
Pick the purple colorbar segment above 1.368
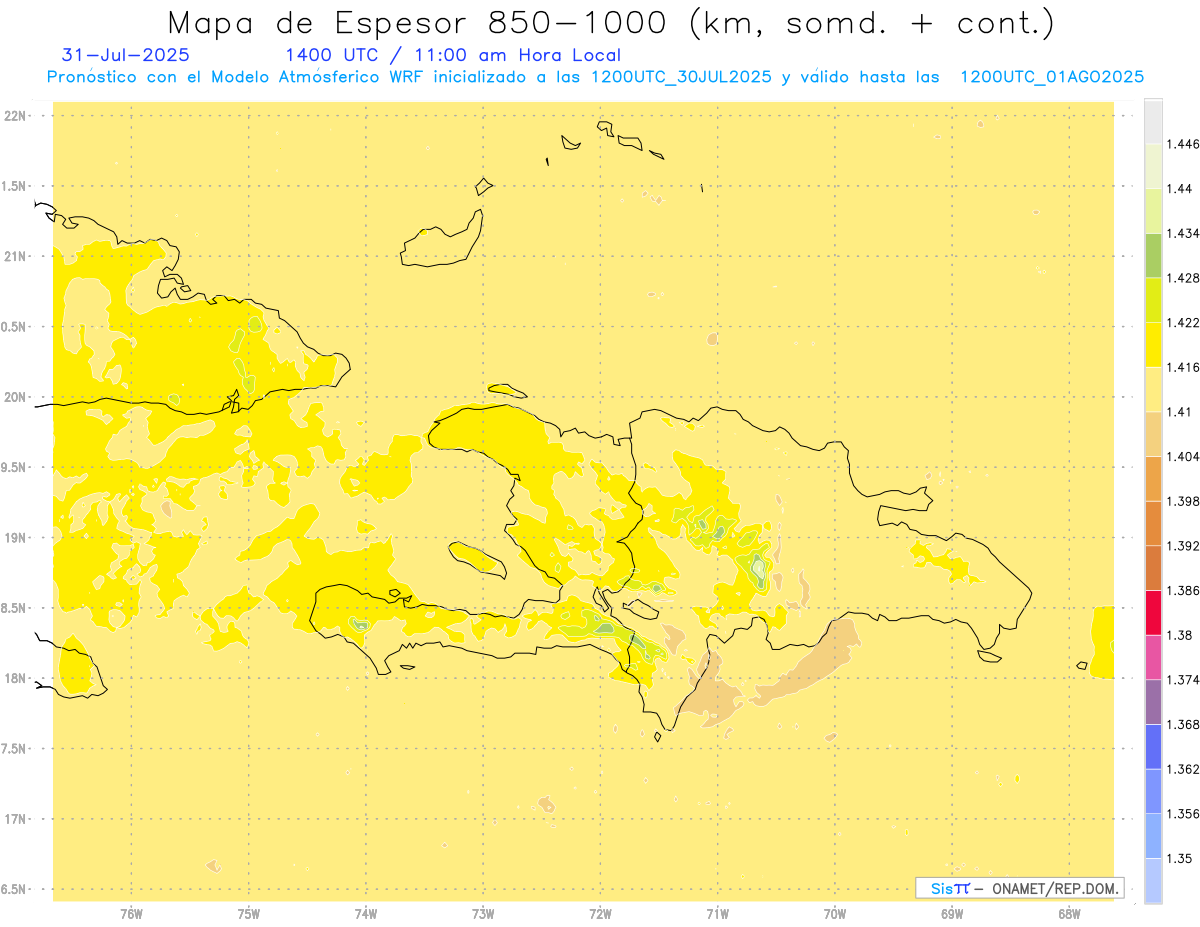(x=1153, y=701)
